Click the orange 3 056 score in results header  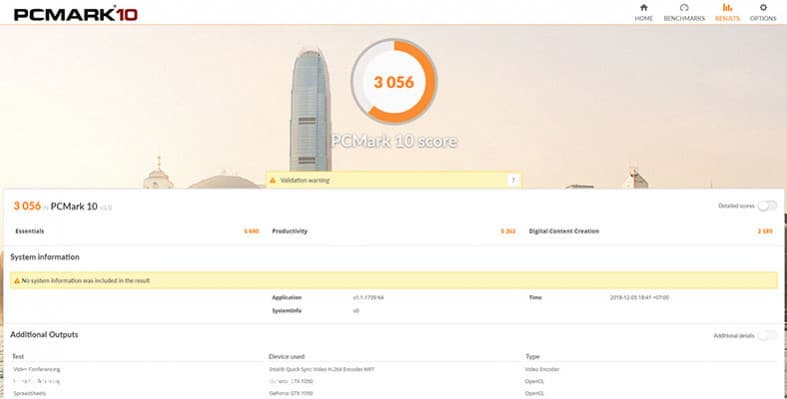27,206
